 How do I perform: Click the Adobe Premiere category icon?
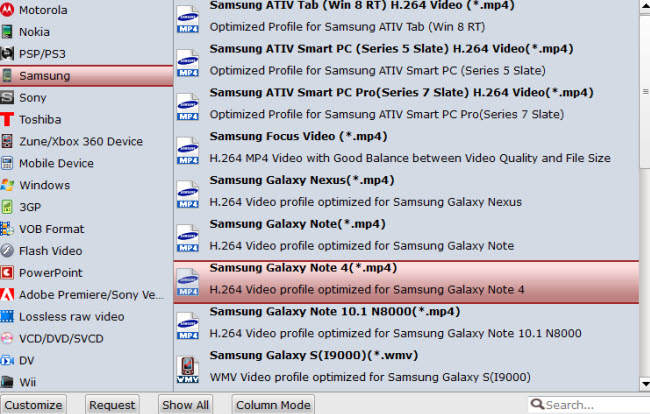click(7, 295)
